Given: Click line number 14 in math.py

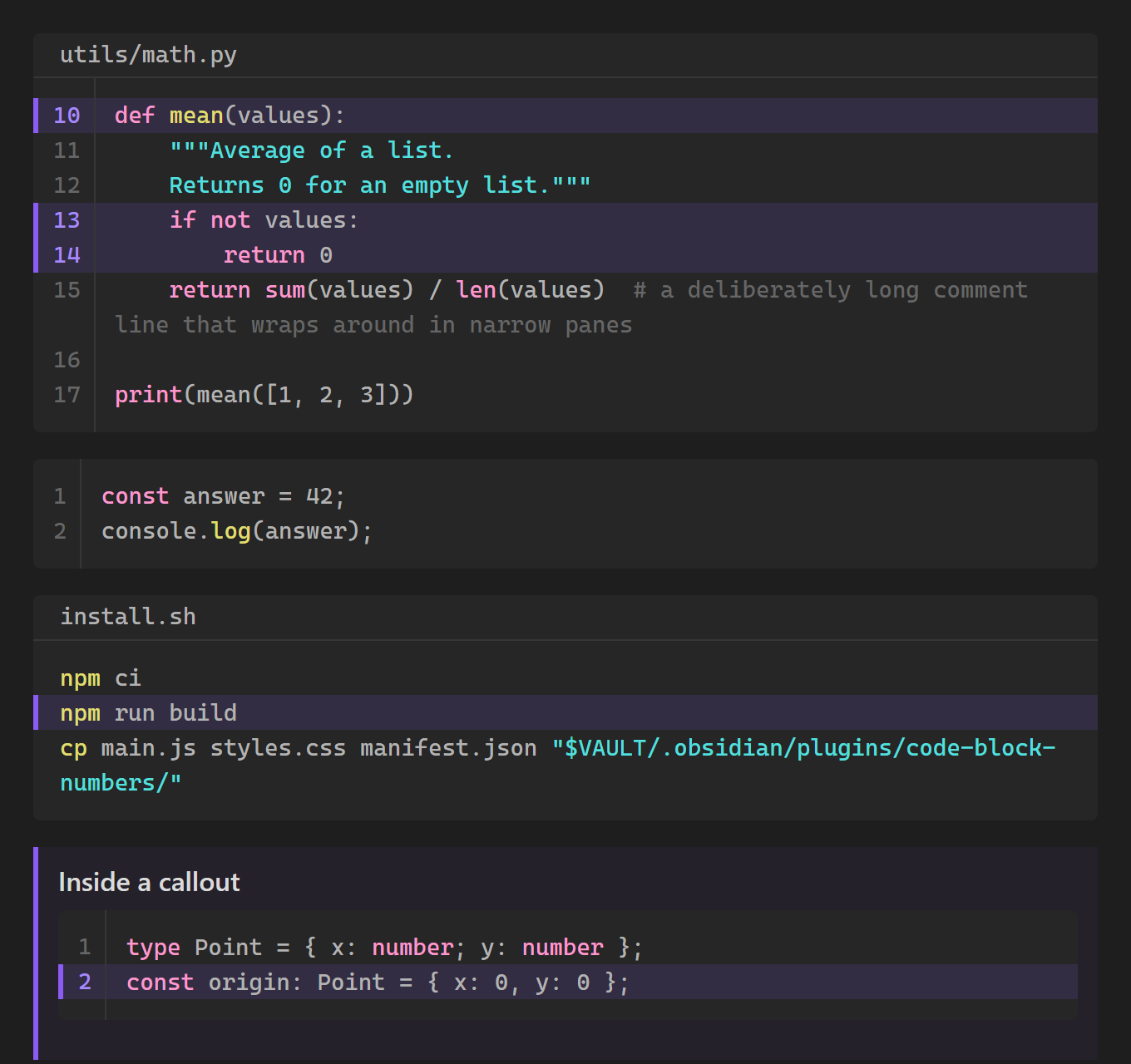Looking at the screenshot, I should pos(67,255).
